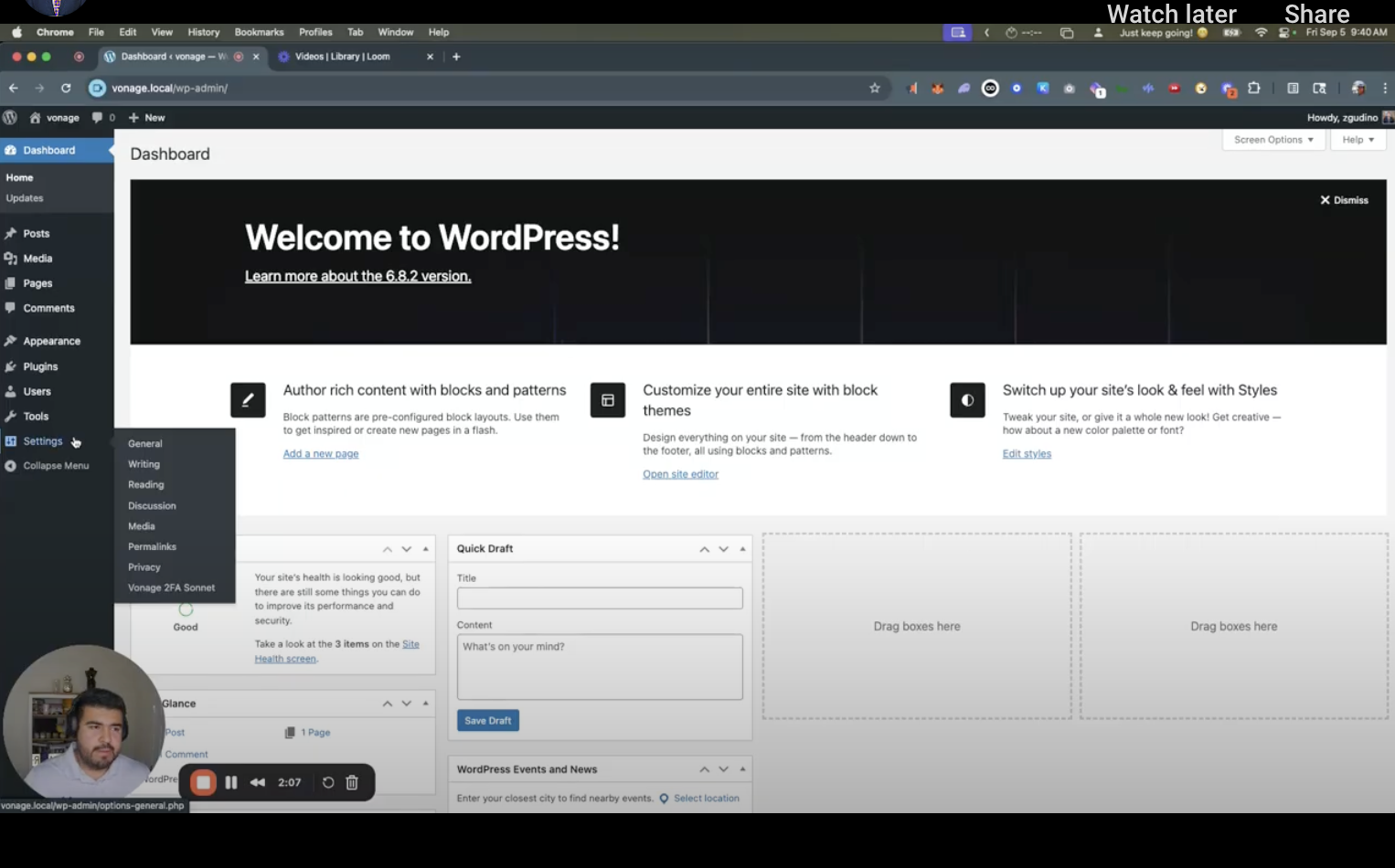Open the Chrome History menu
The width and height of the screenshot is (1395, 868).
pyautogui.click(x=204, y=32)
